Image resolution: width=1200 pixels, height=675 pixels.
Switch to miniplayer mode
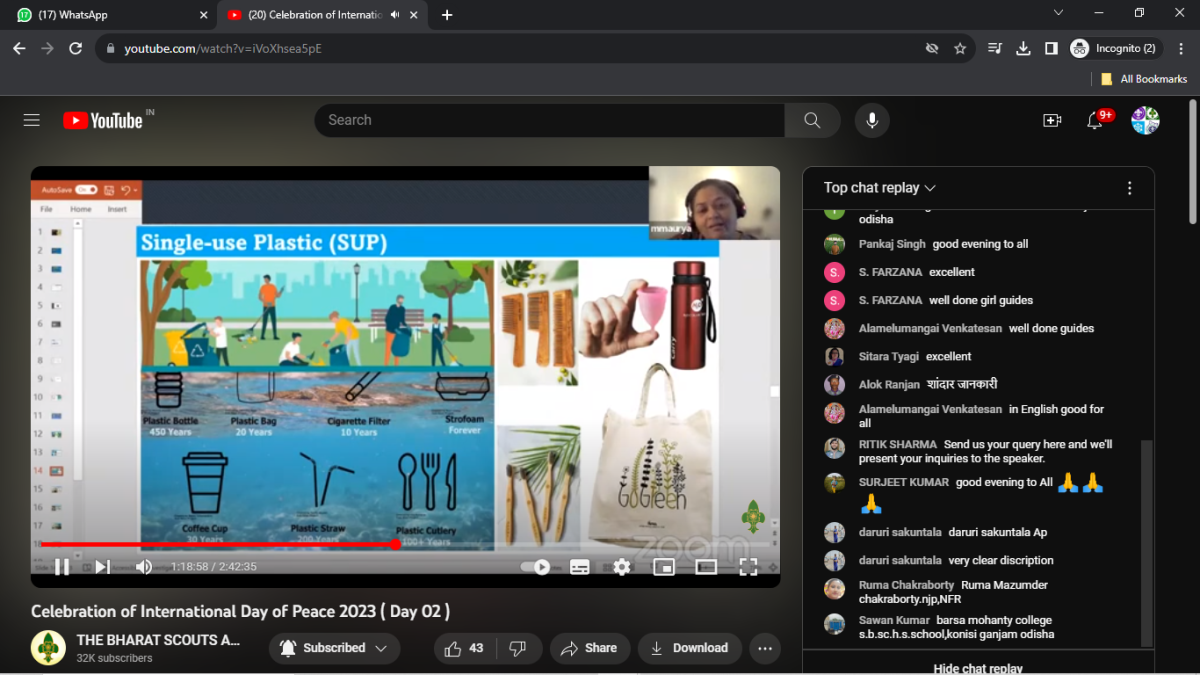pyautogui.click(x=664, y=567)
